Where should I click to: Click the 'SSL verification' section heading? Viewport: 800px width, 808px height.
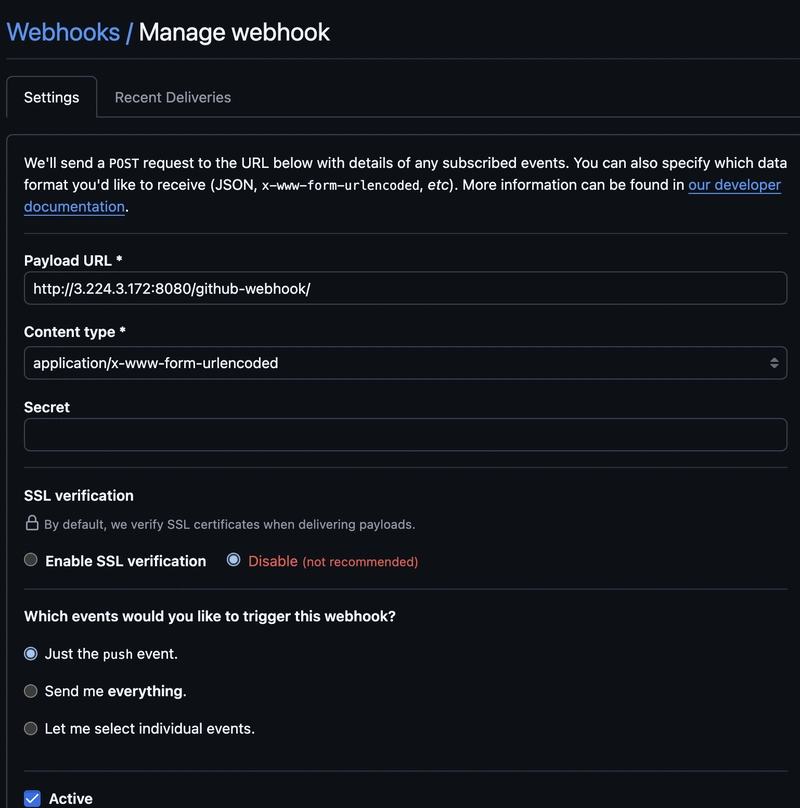click(79, 495)
